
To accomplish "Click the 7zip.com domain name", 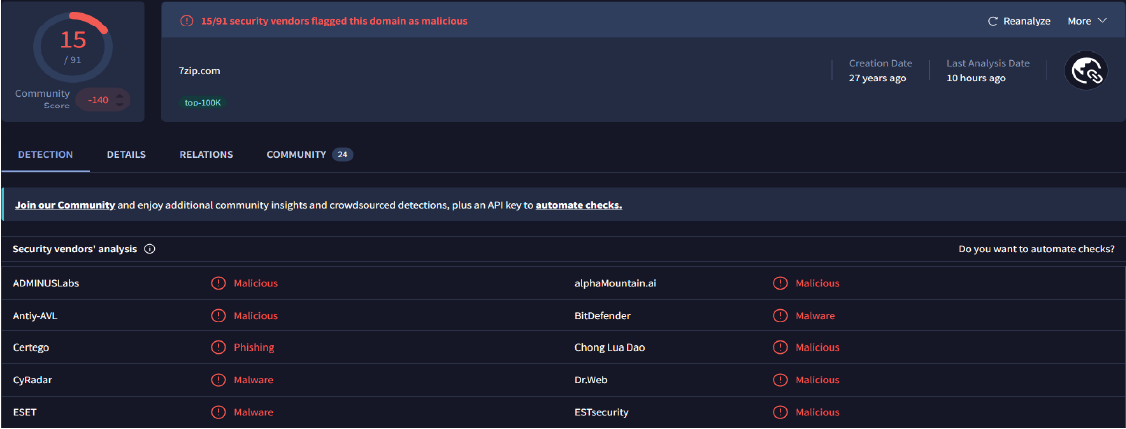I will [x=200, y=70].
